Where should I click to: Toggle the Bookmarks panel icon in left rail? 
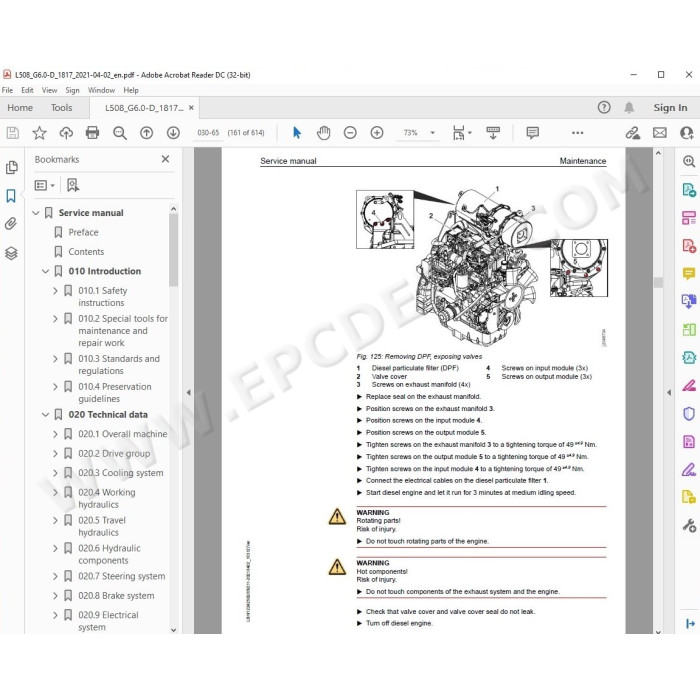(x=11, y=196)
